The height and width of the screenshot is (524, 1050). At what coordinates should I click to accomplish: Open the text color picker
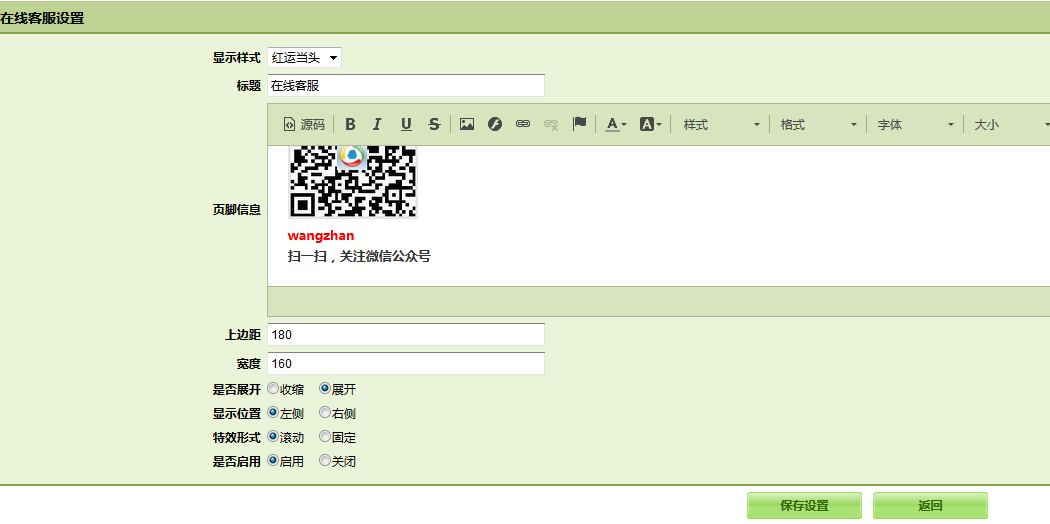pos(616,124)
